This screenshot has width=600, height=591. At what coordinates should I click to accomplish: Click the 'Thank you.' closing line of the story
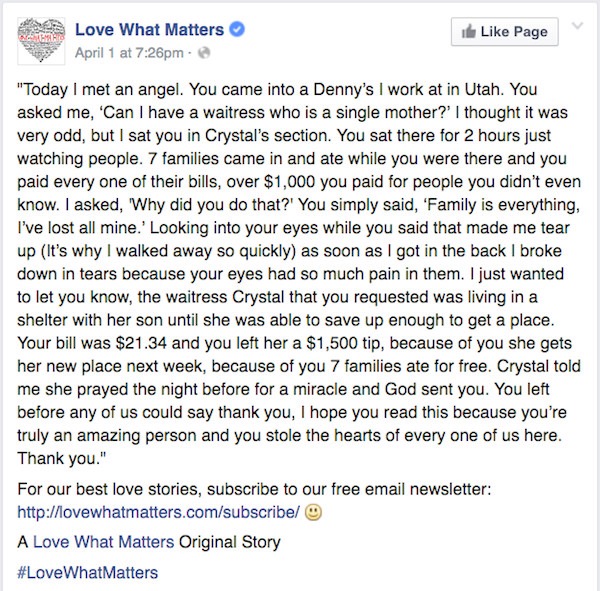[61, 458]
